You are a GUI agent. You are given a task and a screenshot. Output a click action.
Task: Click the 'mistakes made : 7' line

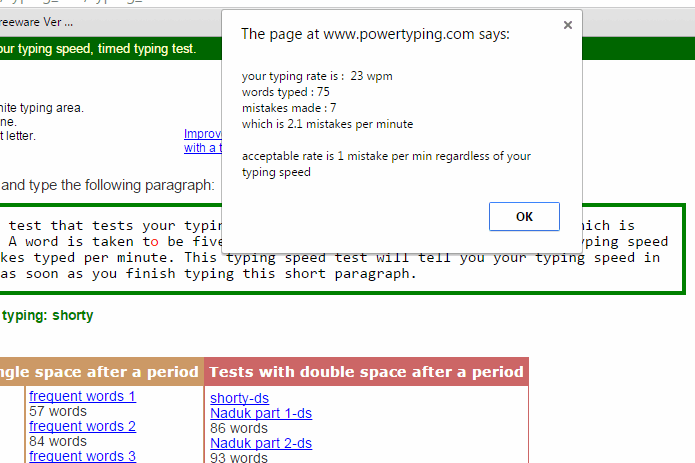pyautogui.click(x=289, y=108)
